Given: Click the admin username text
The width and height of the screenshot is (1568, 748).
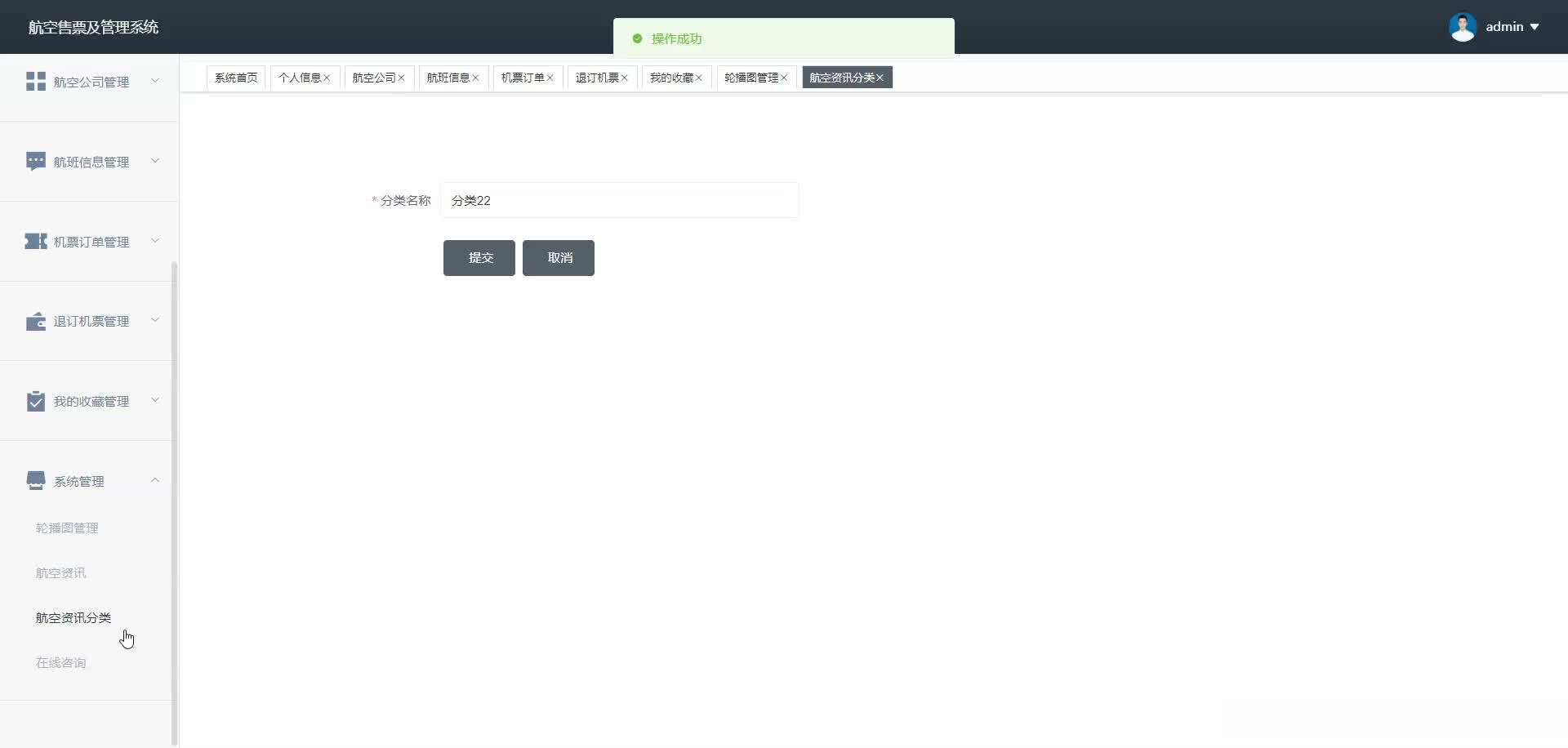Looking at the screenshot, I should coord(1504,27).
